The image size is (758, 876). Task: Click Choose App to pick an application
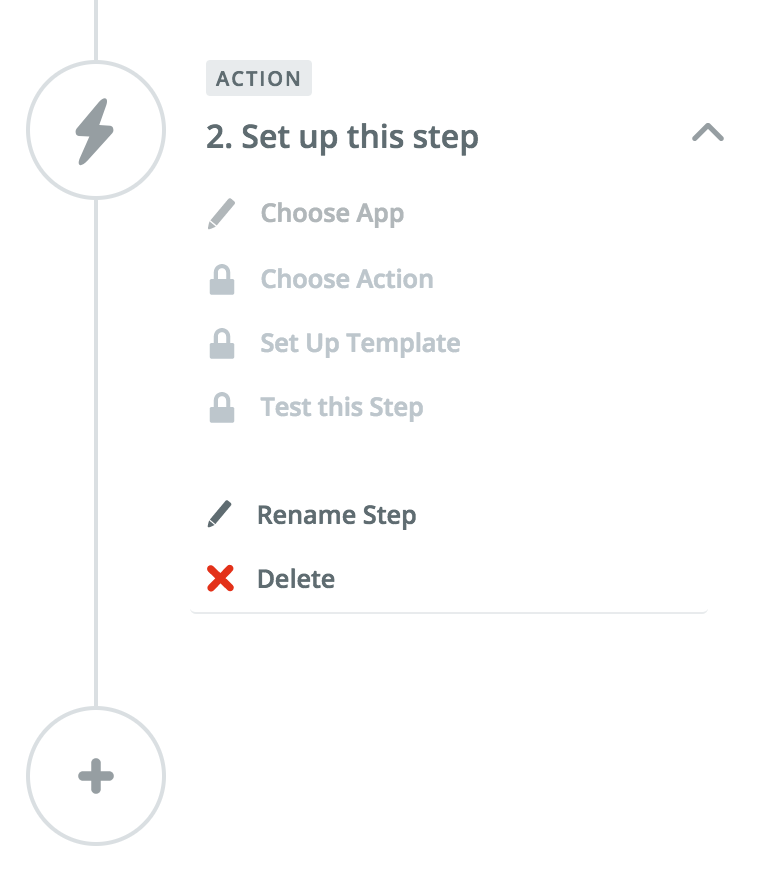pyautogui.click(x=331, y=212)
